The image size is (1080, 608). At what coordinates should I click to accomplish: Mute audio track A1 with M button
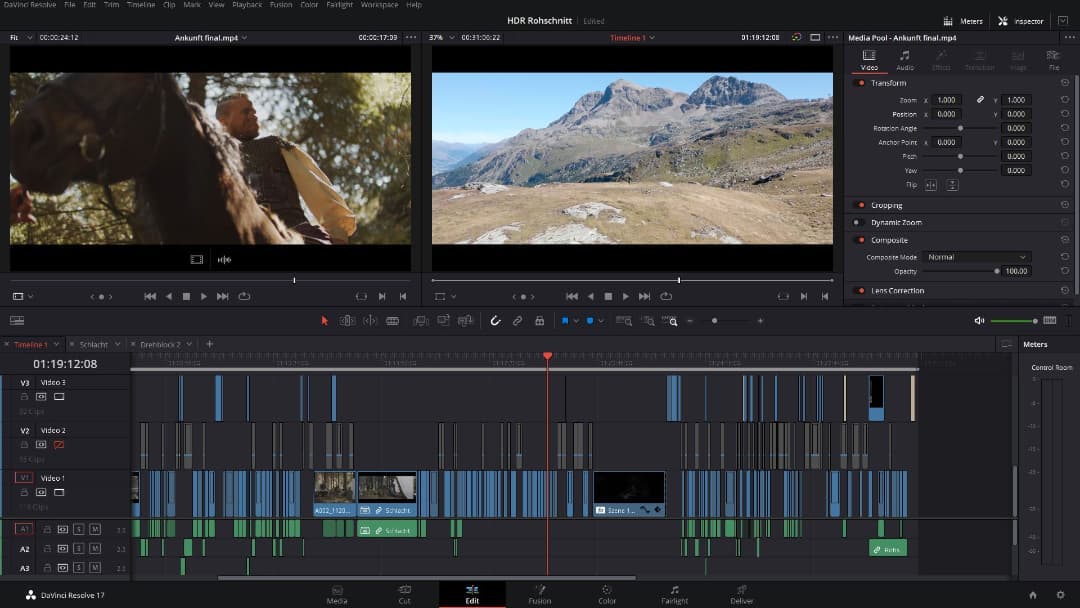[95, 529]
